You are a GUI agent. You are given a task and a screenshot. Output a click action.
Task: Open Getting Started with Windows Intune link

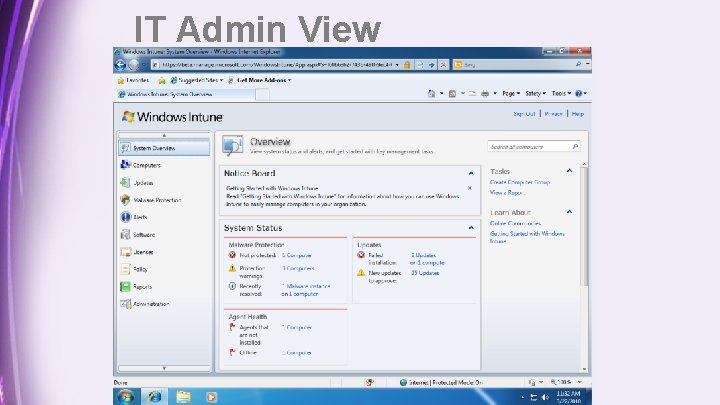[527, 237]
